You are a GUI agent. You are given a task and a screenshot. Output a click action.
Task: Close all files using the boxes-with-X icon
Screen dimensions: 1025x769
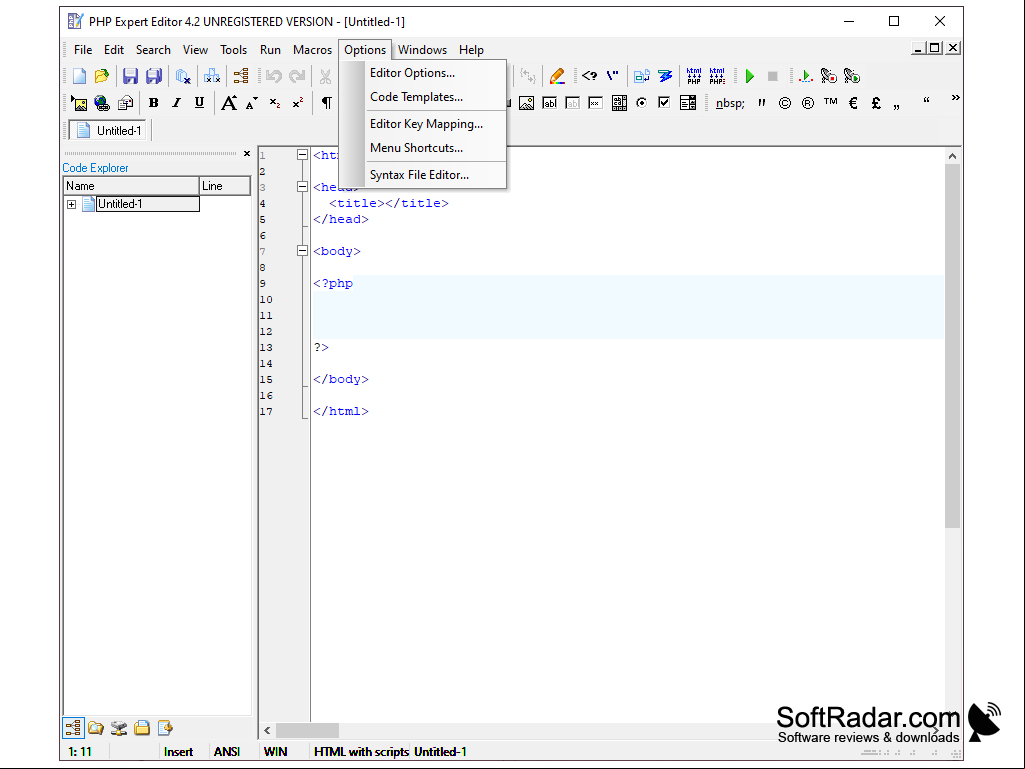coord(212,77)
